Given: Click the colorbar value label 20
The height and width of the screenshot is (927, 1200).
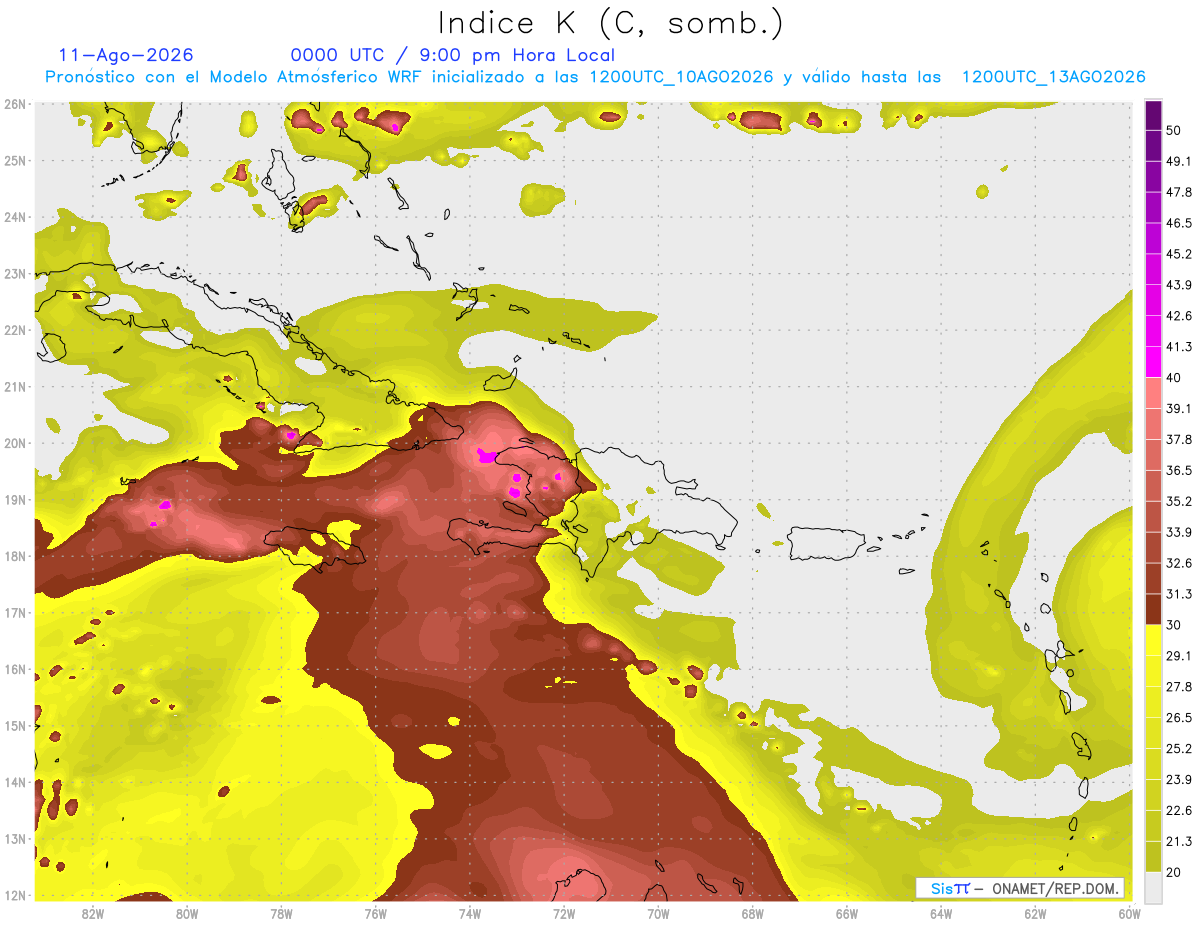Looking at the screenshot, I should (1174, 872).
